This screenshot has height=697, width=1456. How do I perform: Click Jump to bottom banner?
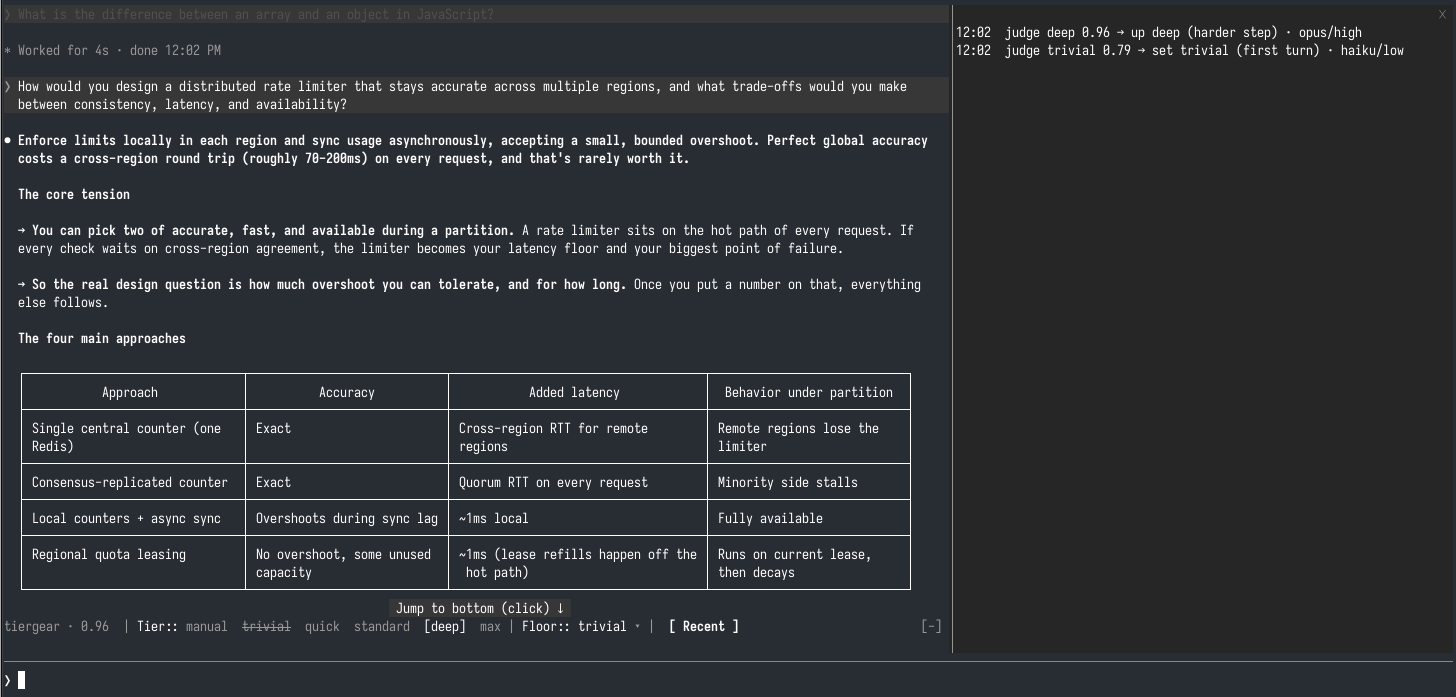[x=480, y=608]
